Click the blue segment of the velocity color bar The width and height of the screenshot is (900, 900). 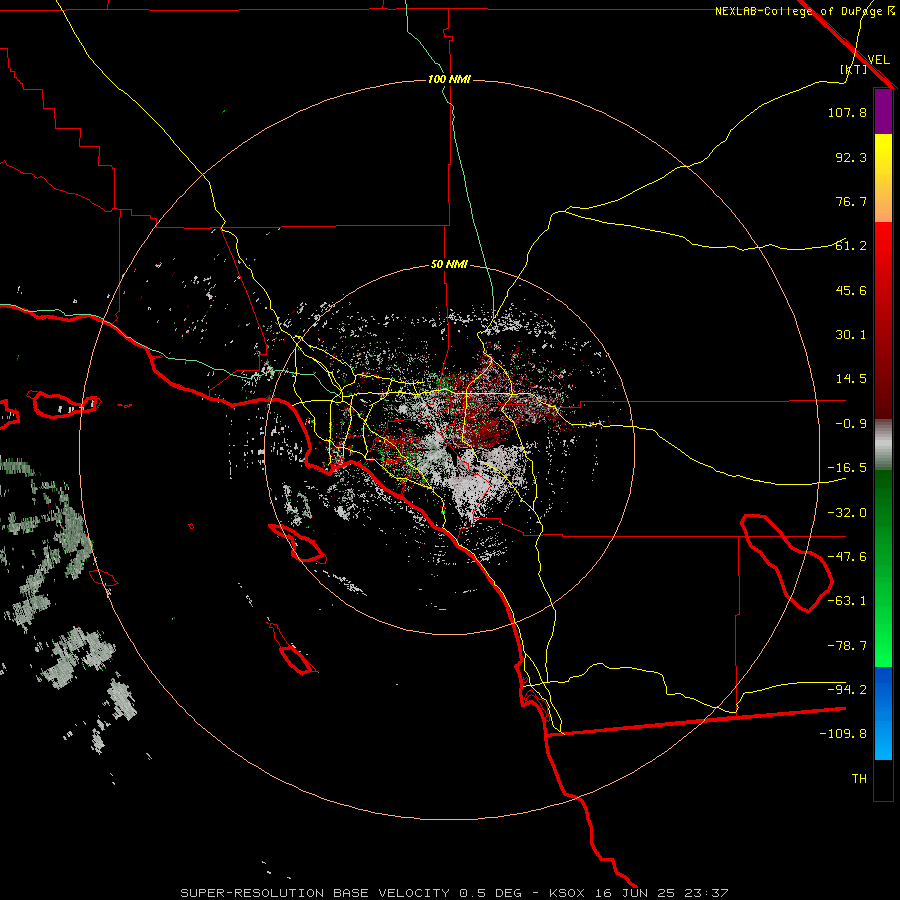click(883, 713)
